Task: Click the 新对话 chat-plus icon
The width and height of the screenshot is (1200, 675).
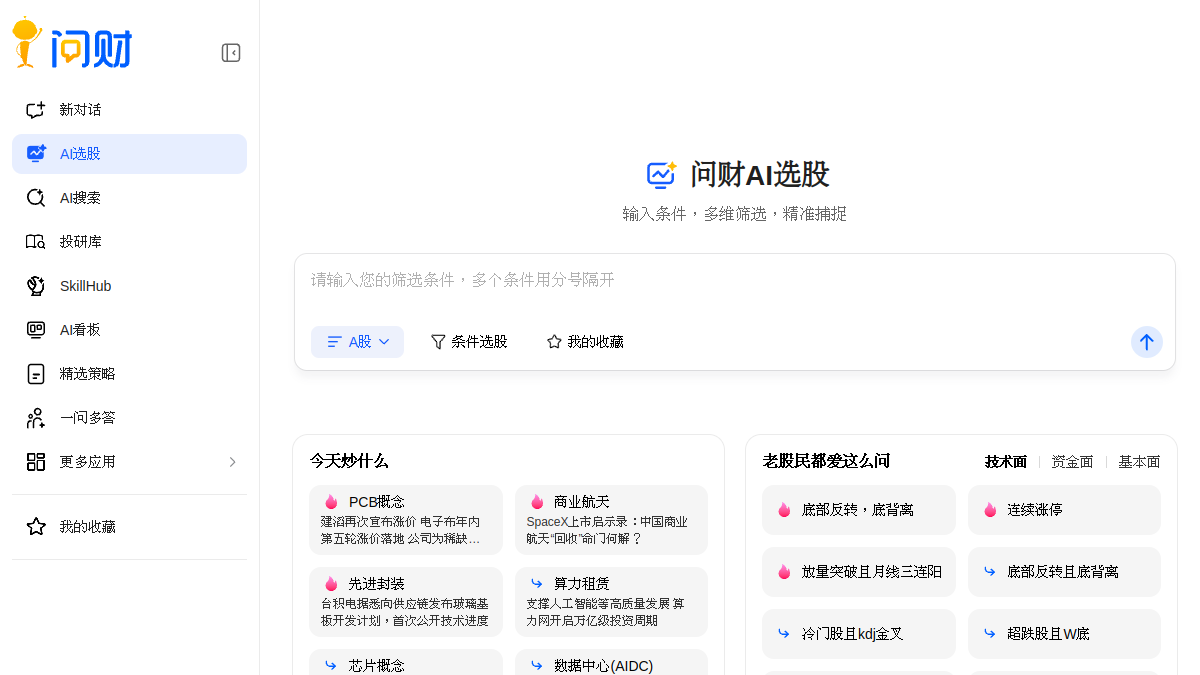Action: [x=36, y=110]
